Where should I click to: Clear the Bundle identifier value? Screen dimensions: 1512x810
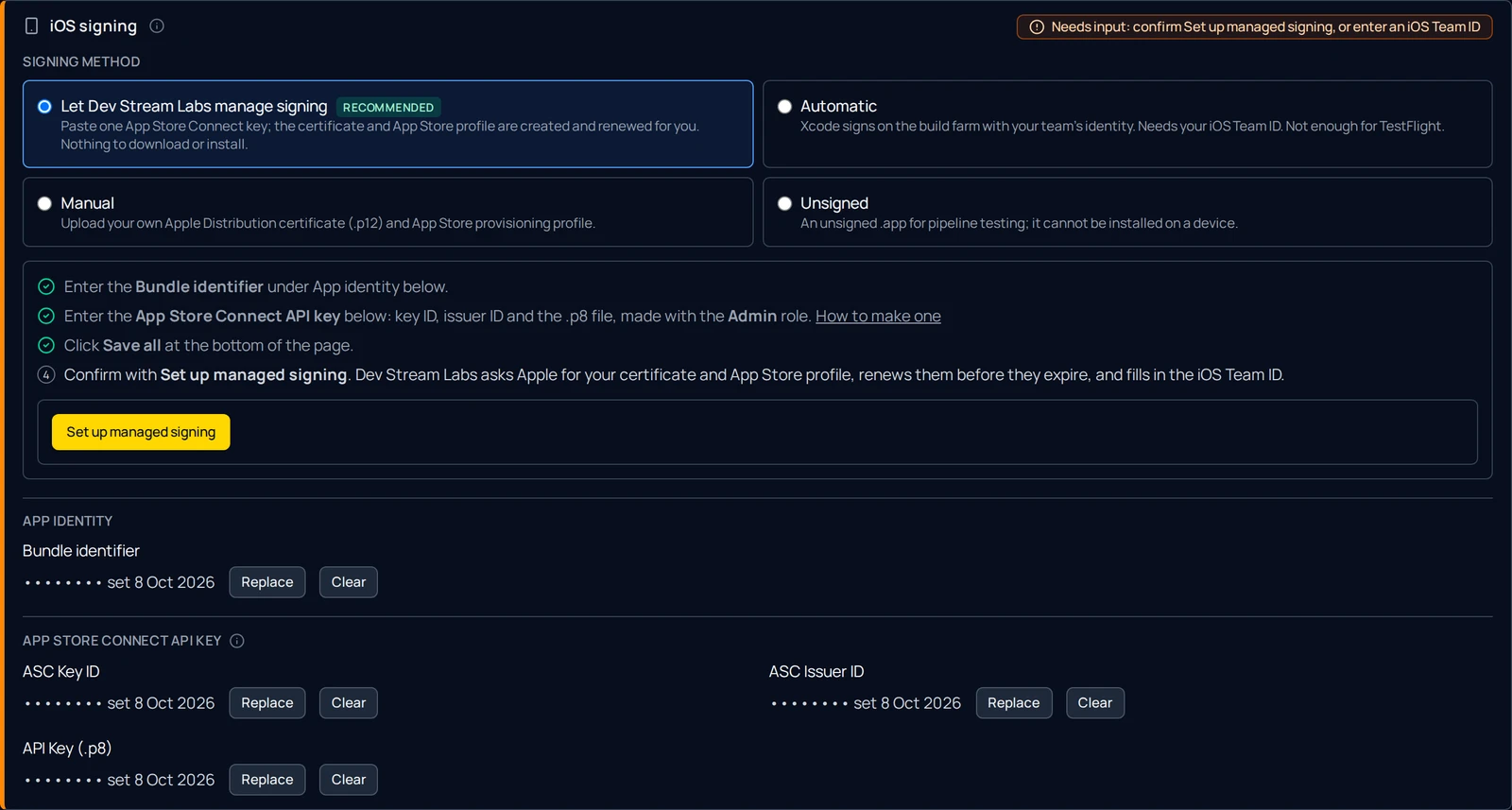349,582
